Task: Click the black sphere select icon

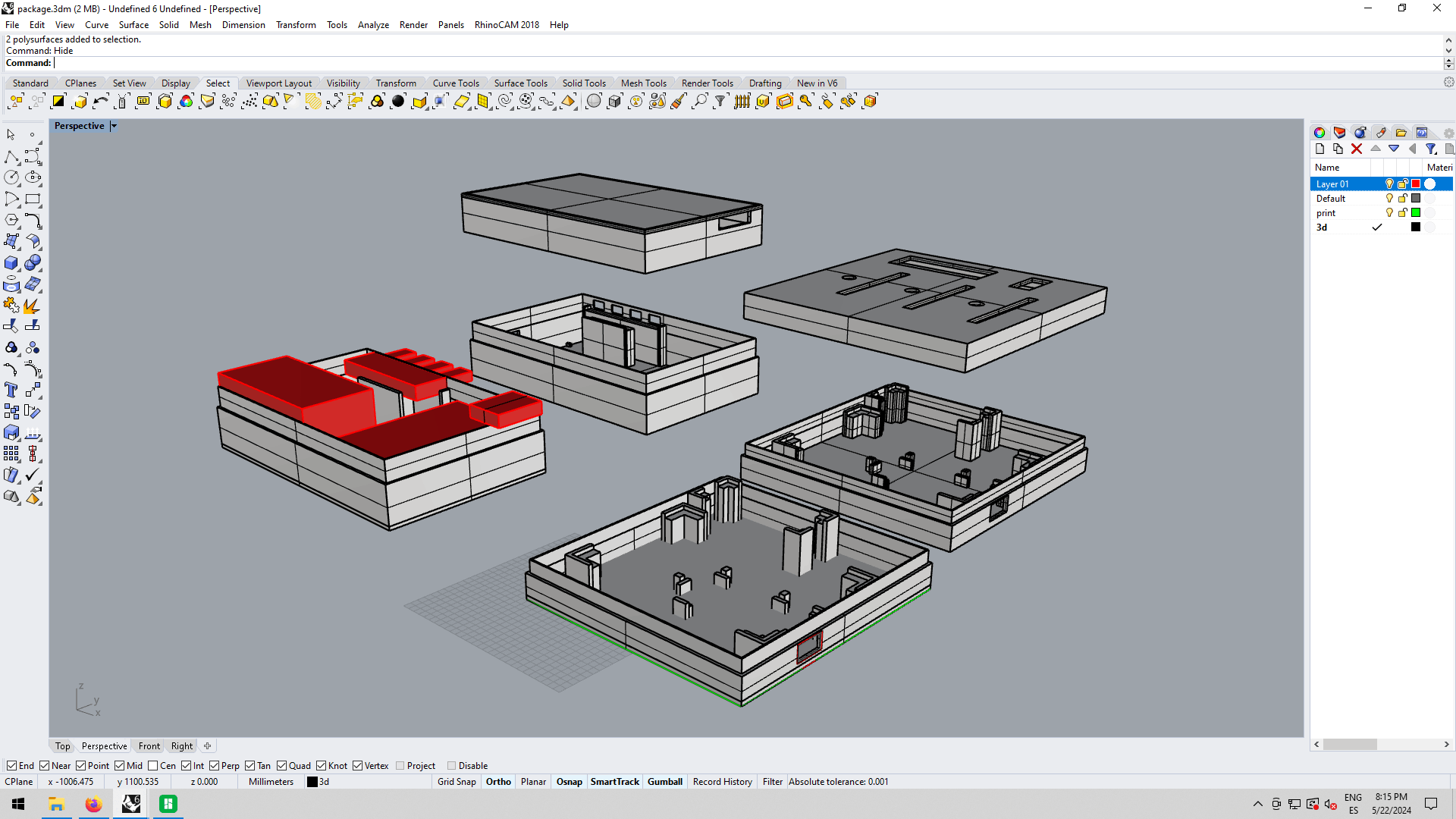Action: (x=398, y=102)
